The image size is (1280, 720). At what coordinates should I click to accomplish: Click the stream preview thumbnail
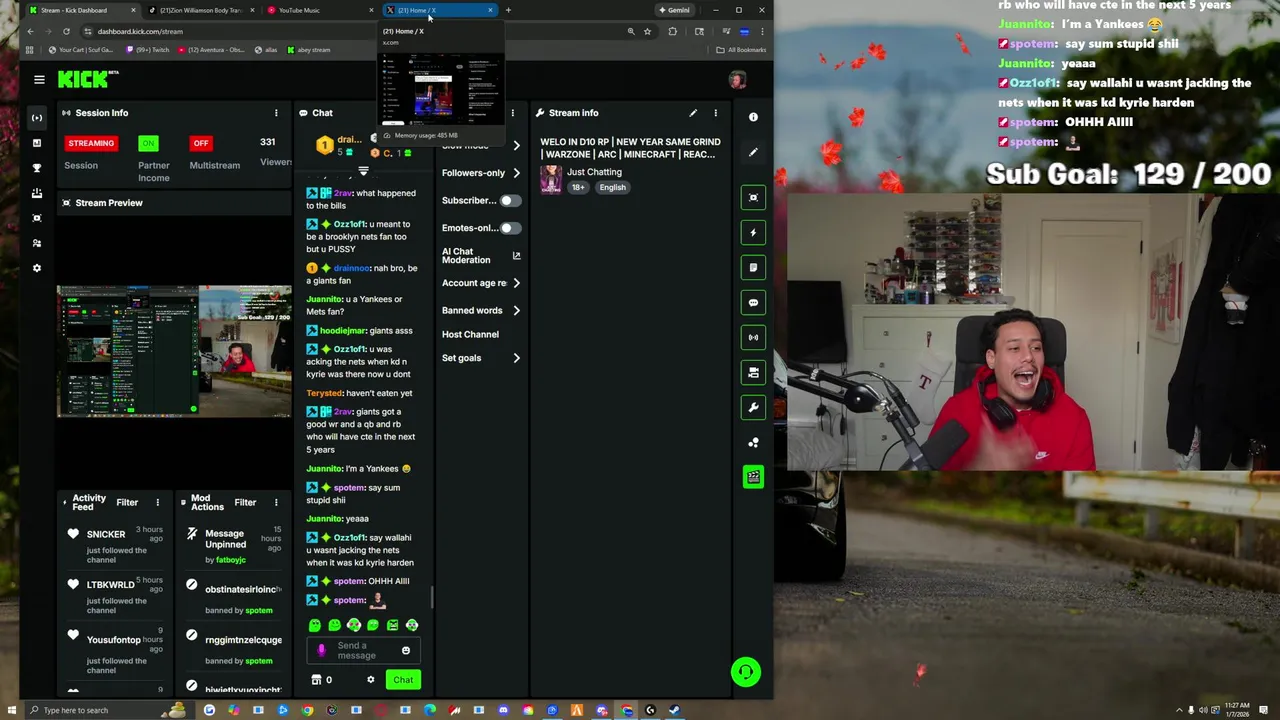click(x=175, y=351)
